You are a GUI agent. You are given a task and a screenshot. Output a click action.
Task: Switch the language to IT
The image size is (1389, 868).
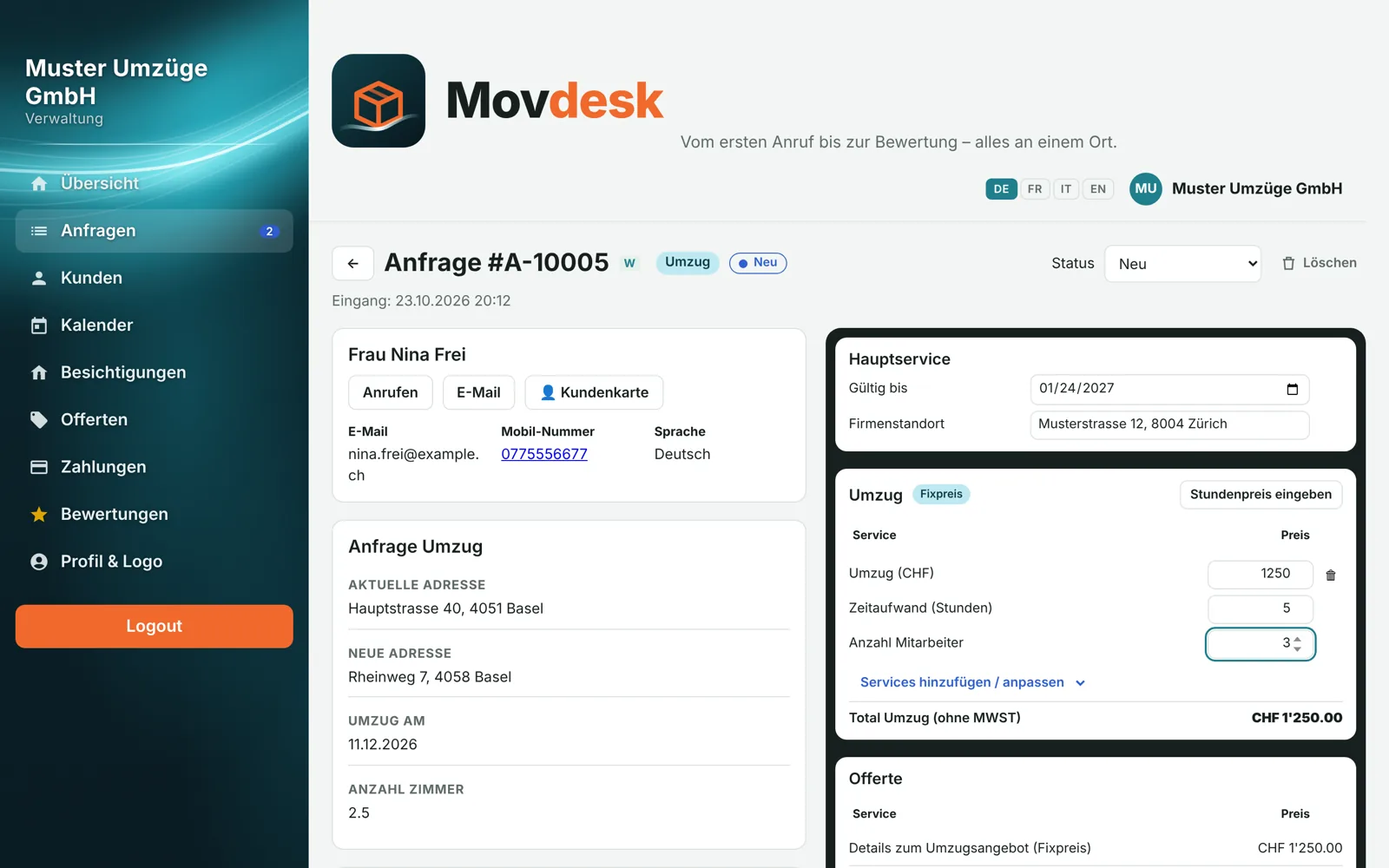point(1066,189)
